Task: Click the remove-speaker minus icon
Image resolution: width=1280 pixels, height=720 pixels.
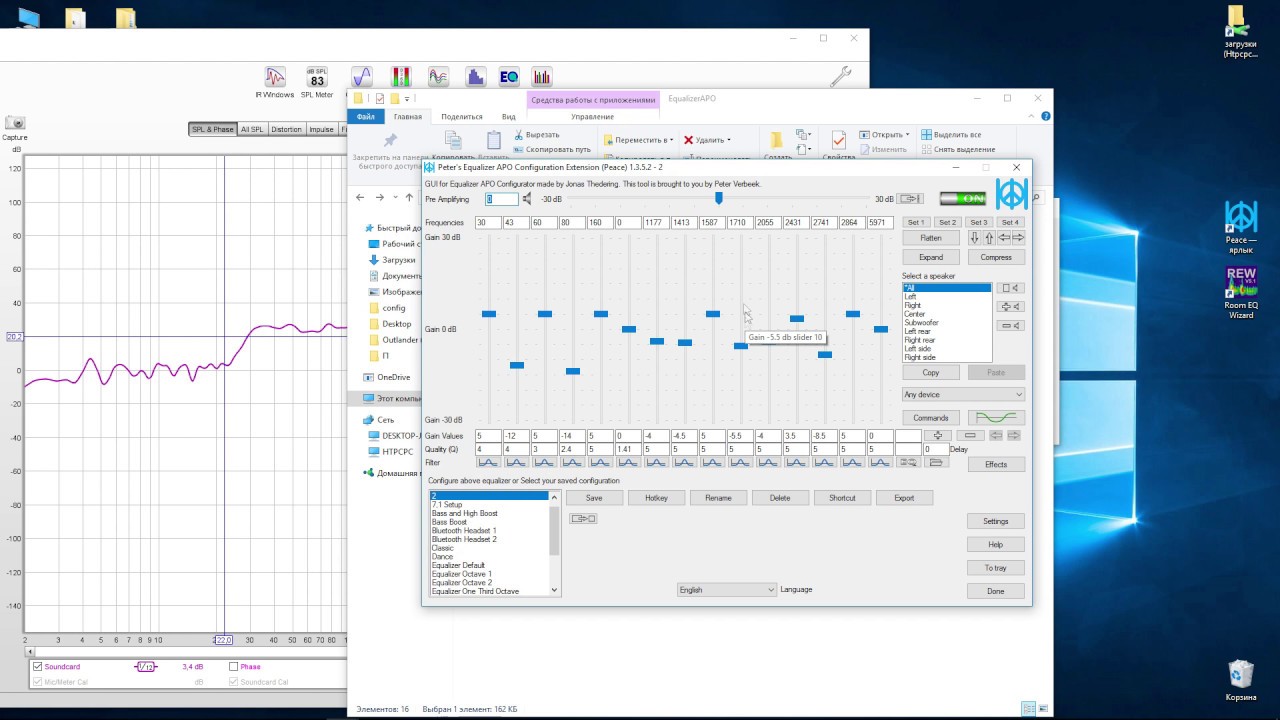Action: pyautogui.click(x=1011, y=325)
